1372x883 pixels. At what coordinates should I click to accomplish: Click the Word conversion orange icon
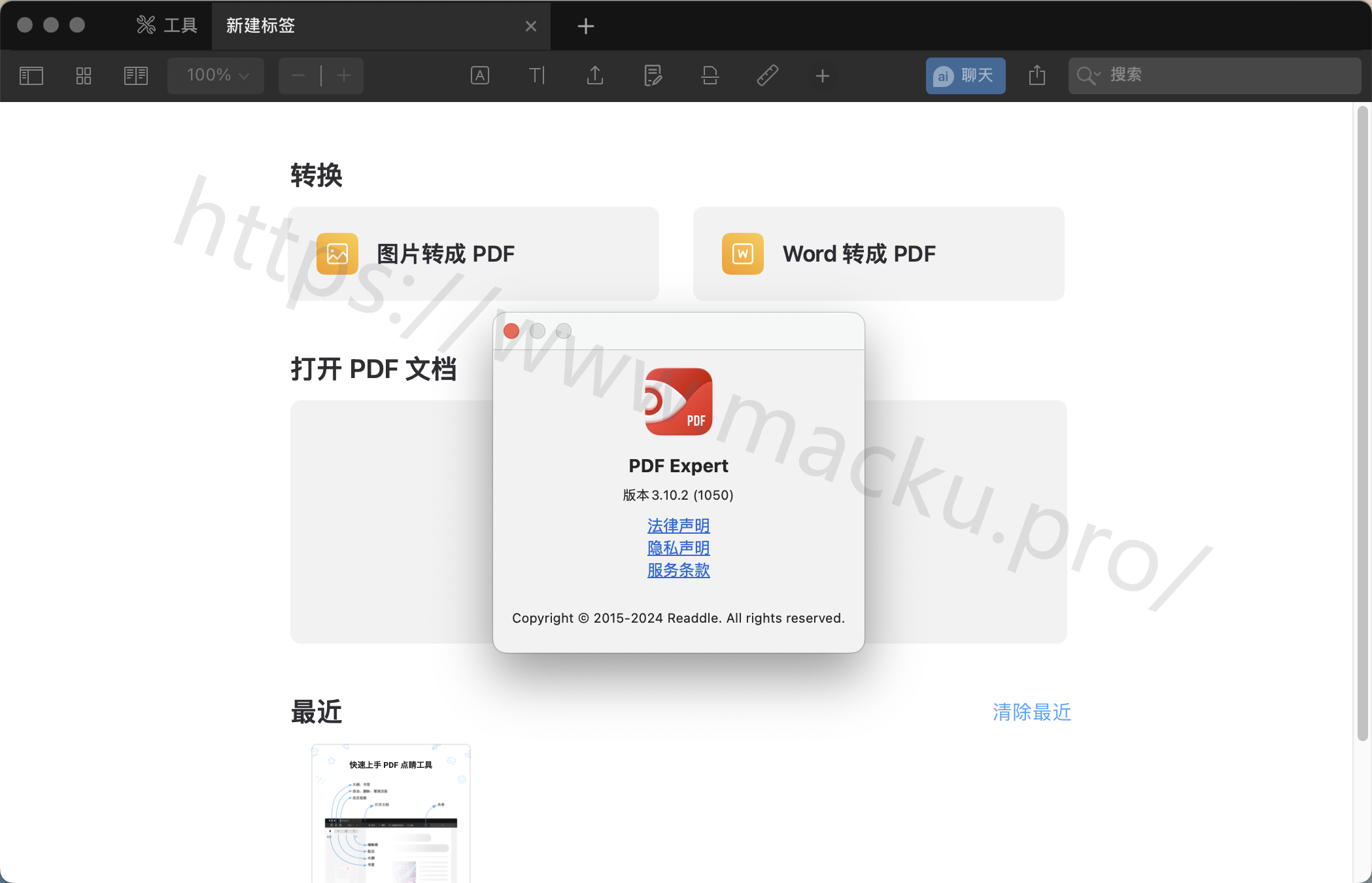click(x=743, y=254)
